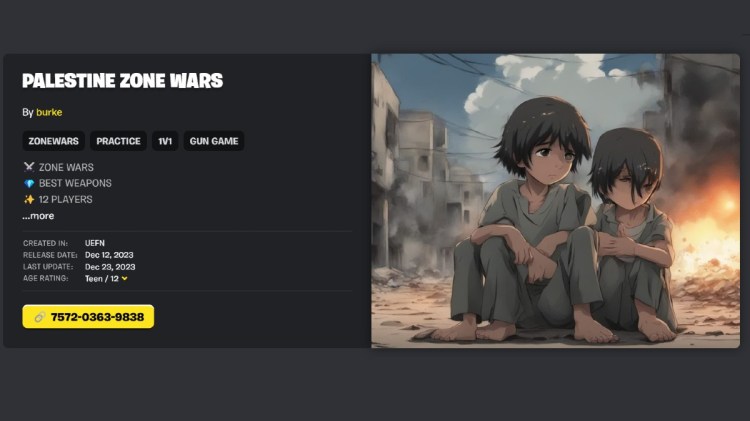Choose the GUN GAME tag

[x=214, y=141]
